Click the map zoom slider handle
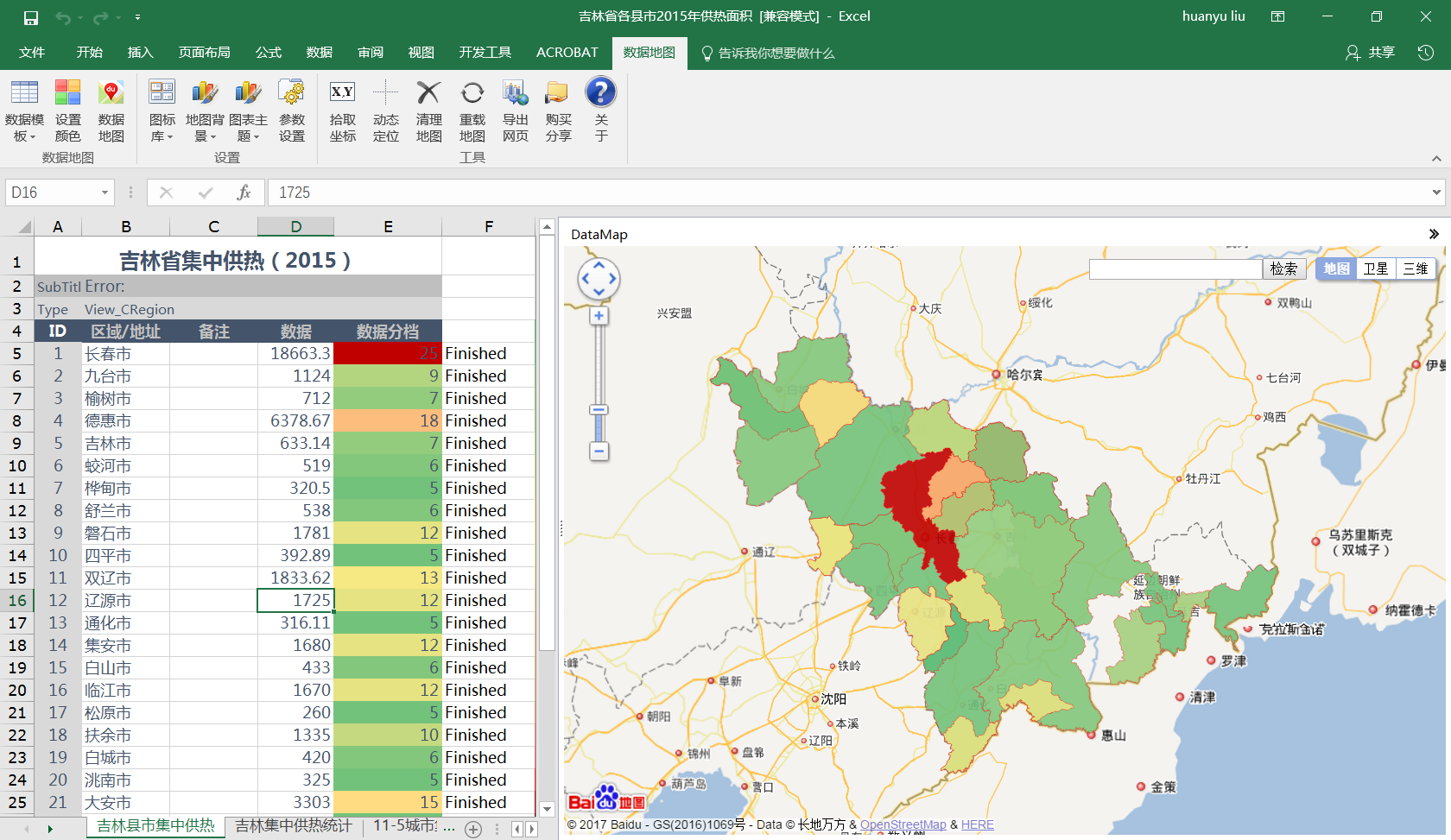 pos(599,410)
